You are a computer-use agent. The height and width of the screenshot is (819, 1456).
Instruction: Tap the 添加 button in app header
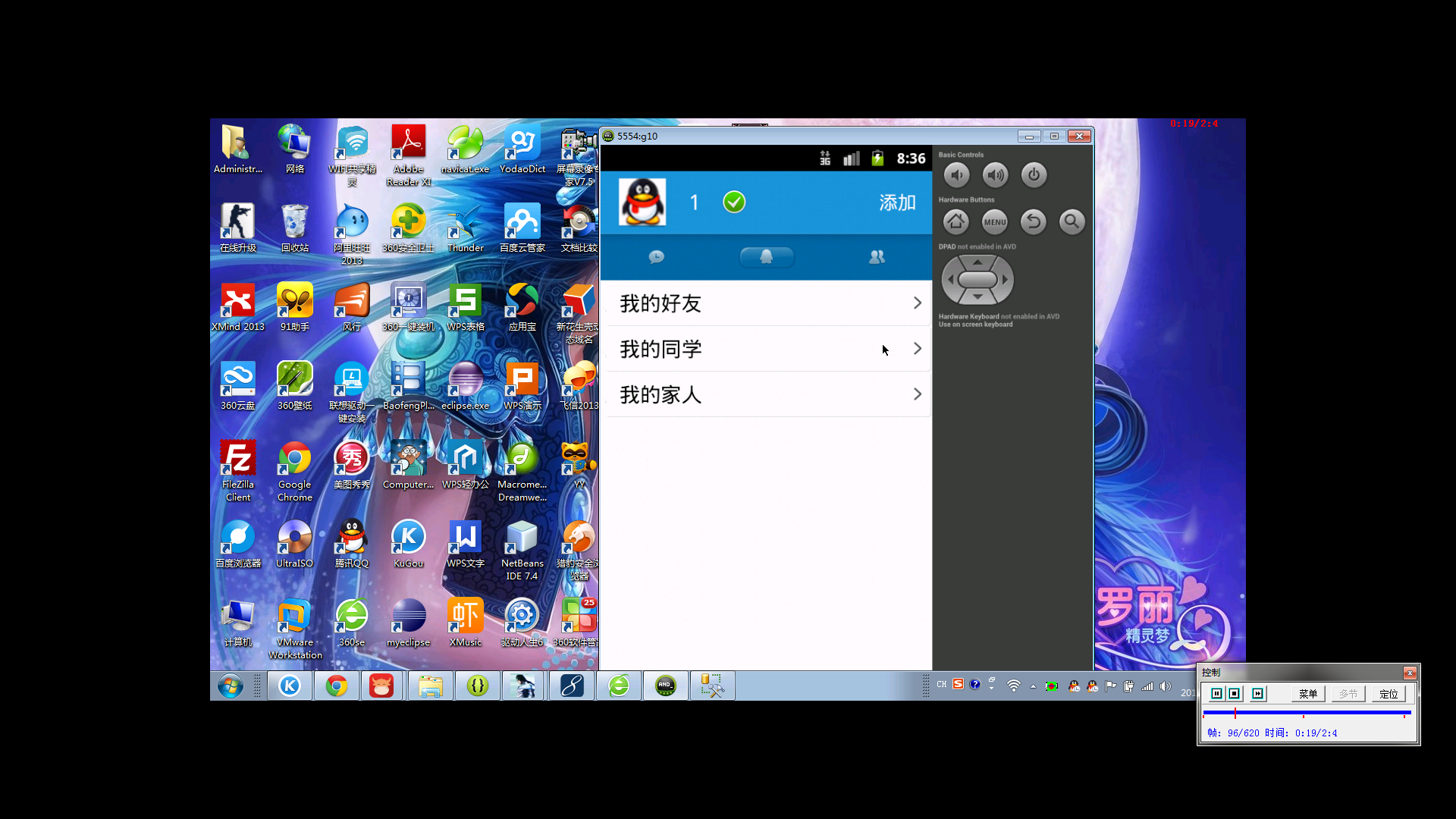pyautogui.click(x=897, y=202)
